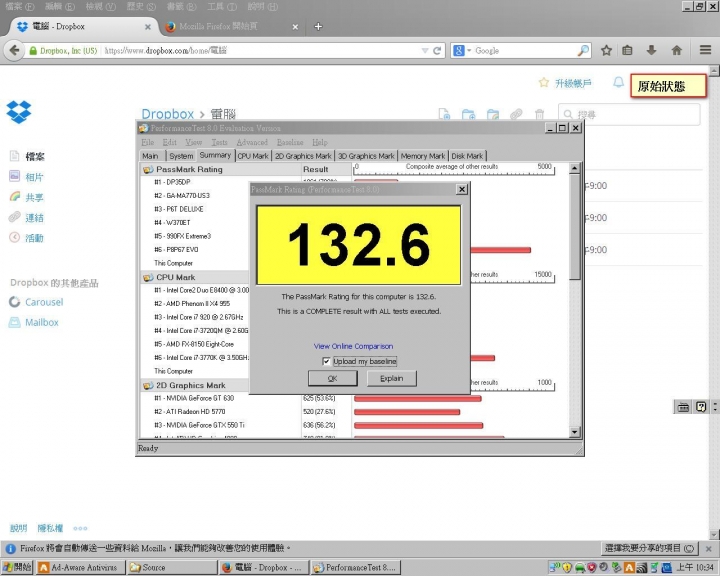Viewport: 720px width, 576px height.
Task: Click the 選擇我要分享的項目 button
Action: pyautogui.click(x=649, y=548)
